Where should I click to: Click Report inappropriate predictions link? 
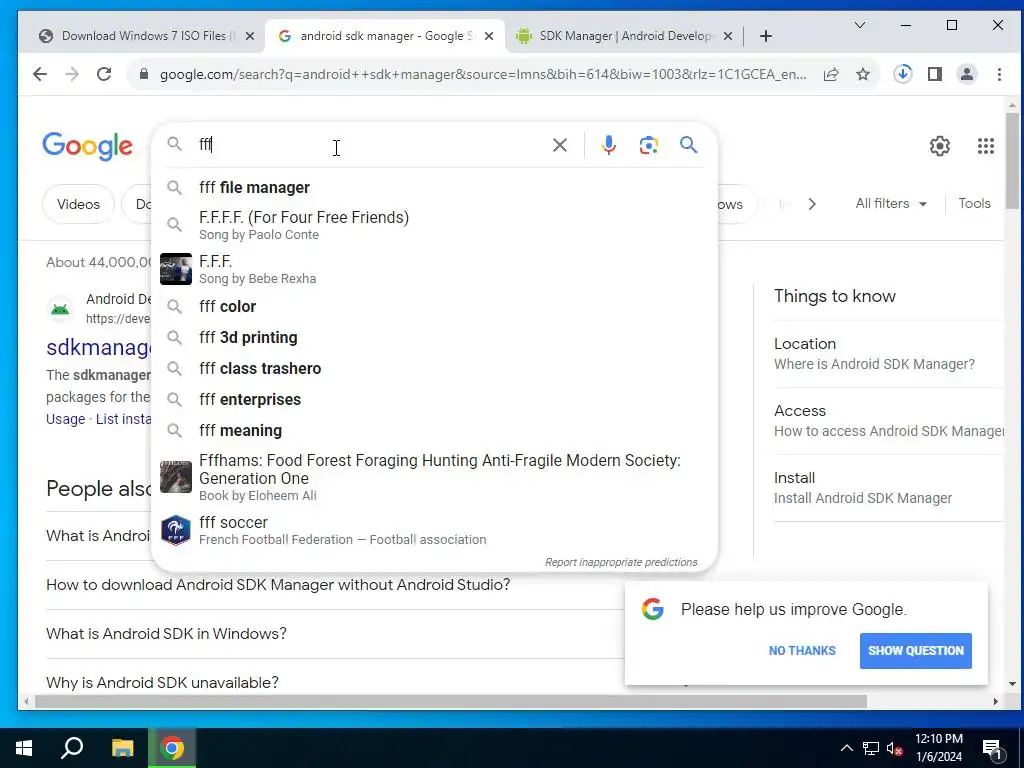coord(621,562)
